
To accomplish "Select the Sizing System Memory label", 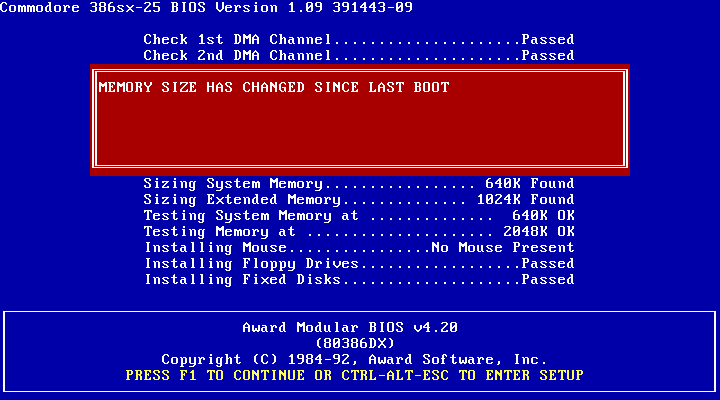I will click(233, 184).
